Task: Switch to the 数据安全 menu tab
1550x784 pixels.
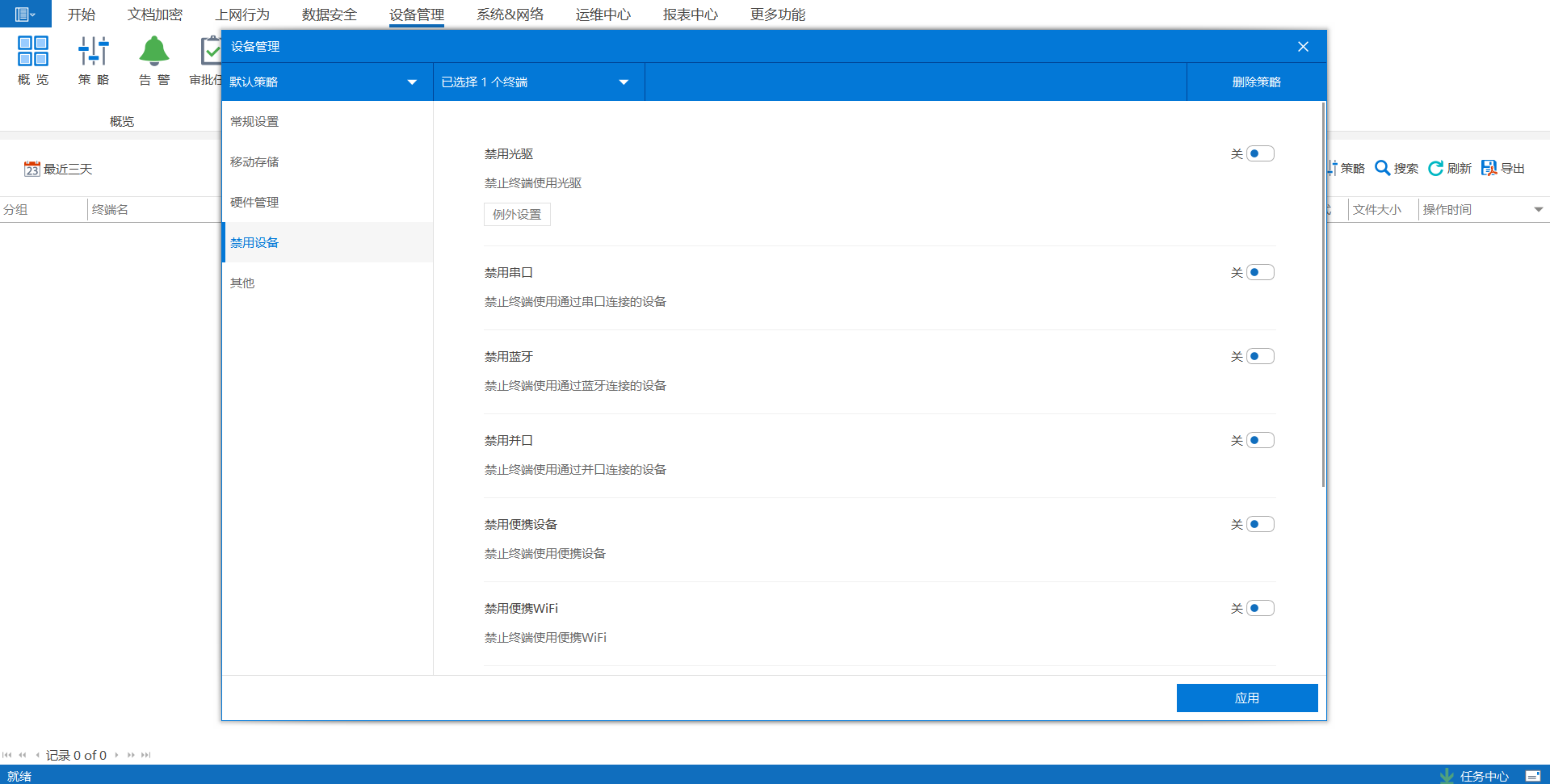Action: click(329, 15)
